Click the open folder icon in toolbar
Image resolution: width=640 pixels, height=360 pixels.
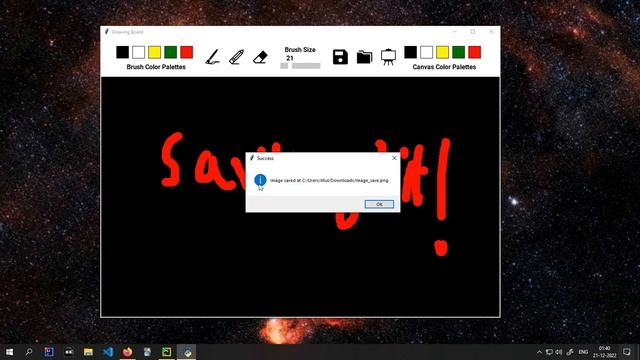click(364, 57)
